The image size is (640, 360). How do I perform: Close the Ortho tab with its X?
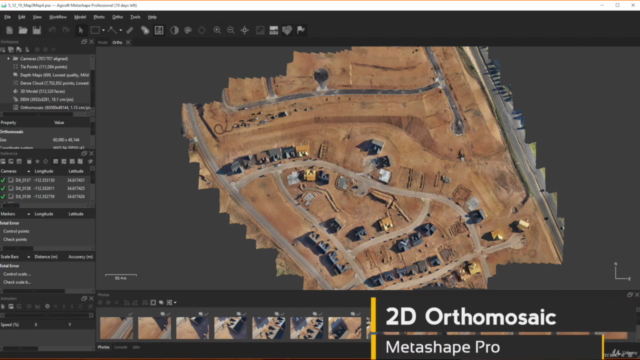[128, 42]
